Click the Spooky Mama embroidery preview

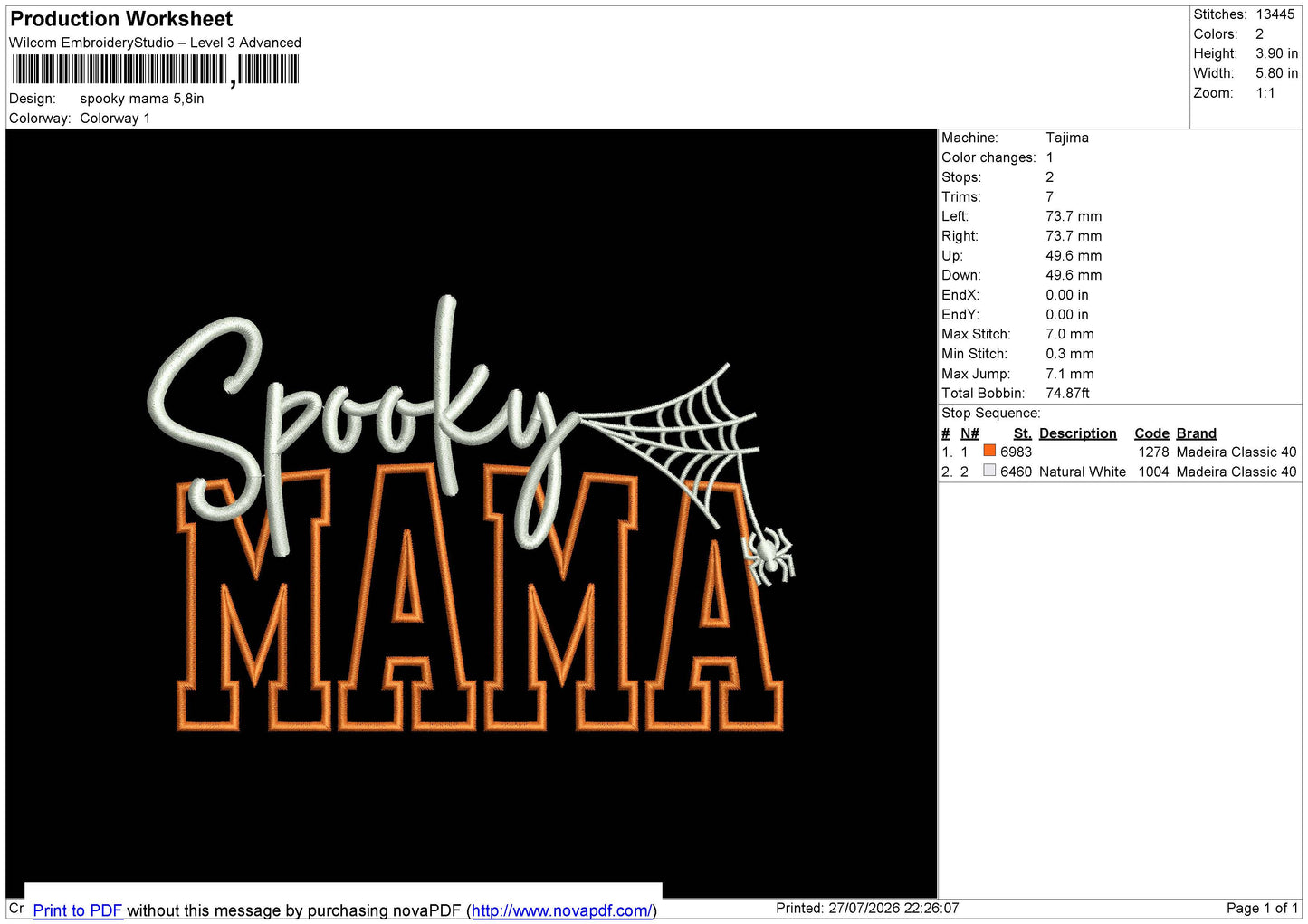click(470, 513)
